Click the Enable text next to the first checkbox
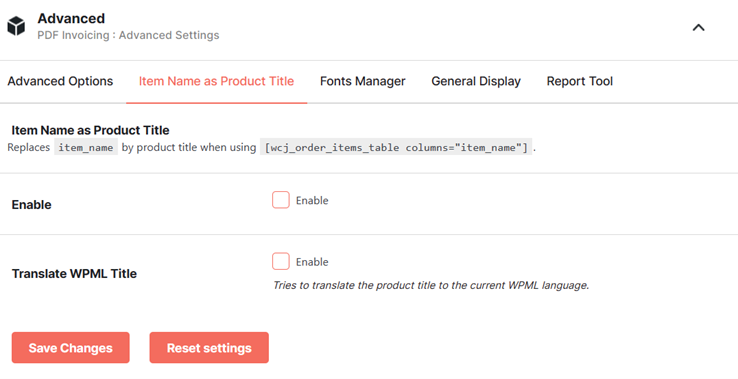738x379 pixels. click(x=312, y=201)
